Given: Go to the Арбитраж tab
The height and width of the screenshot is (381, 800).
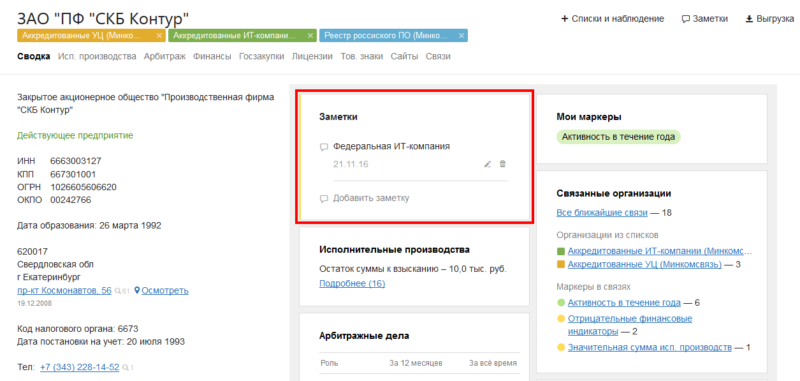Looking at the screenshot, I should click(x=164, y=57).
